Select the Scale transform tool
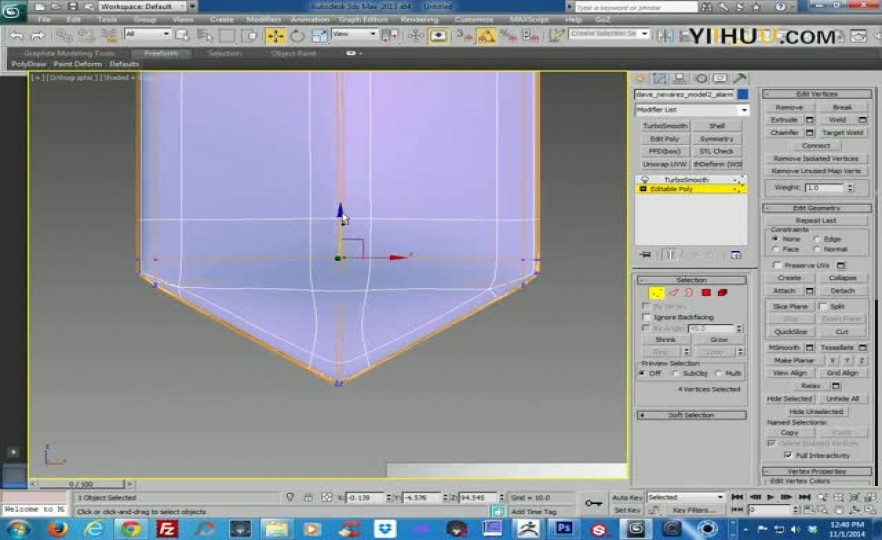The height and width of the screenshot is (540, 882). point(319,36)
